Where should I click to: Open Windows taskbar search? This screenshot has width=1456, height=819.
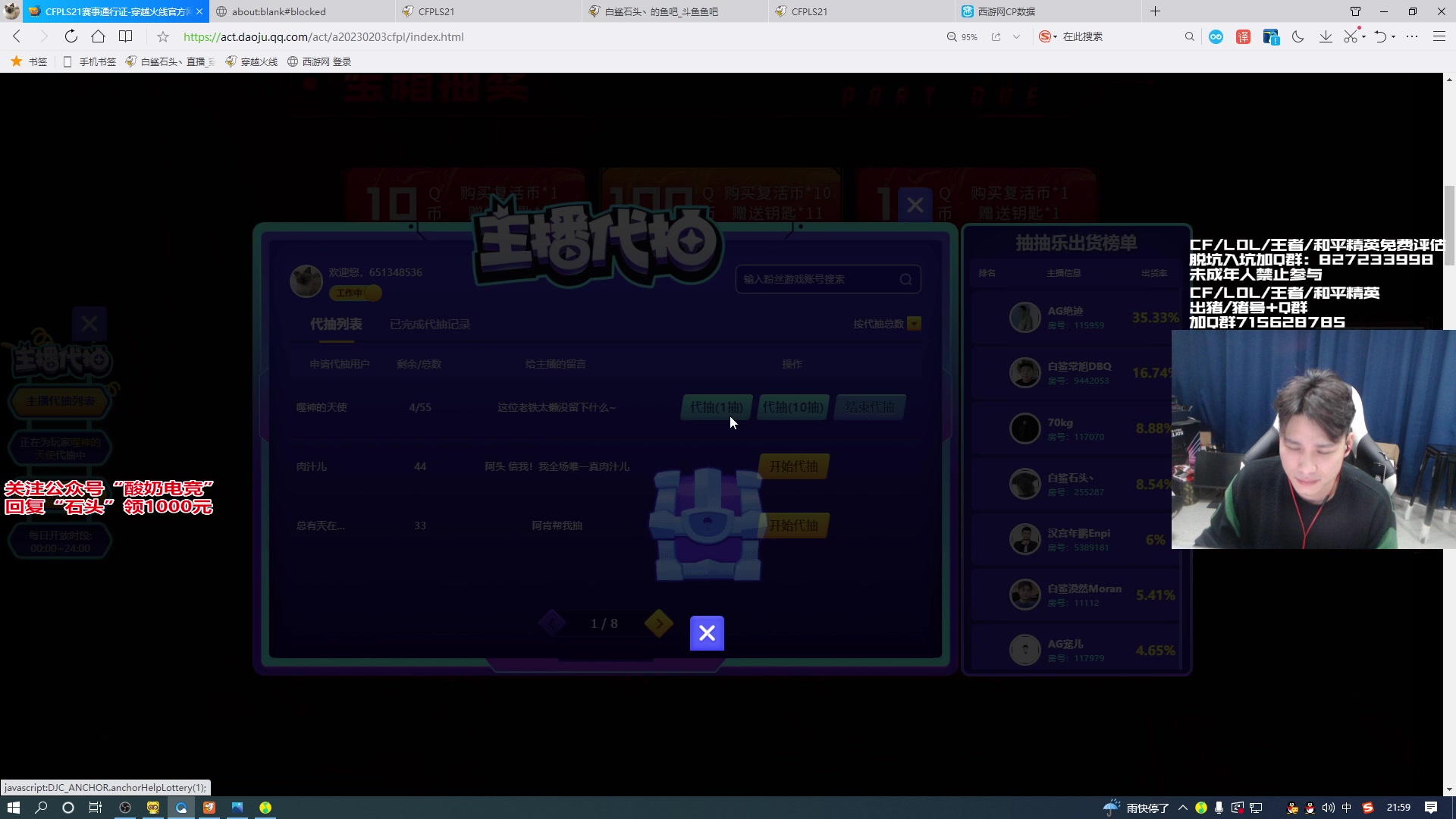(x=41, y=808)
